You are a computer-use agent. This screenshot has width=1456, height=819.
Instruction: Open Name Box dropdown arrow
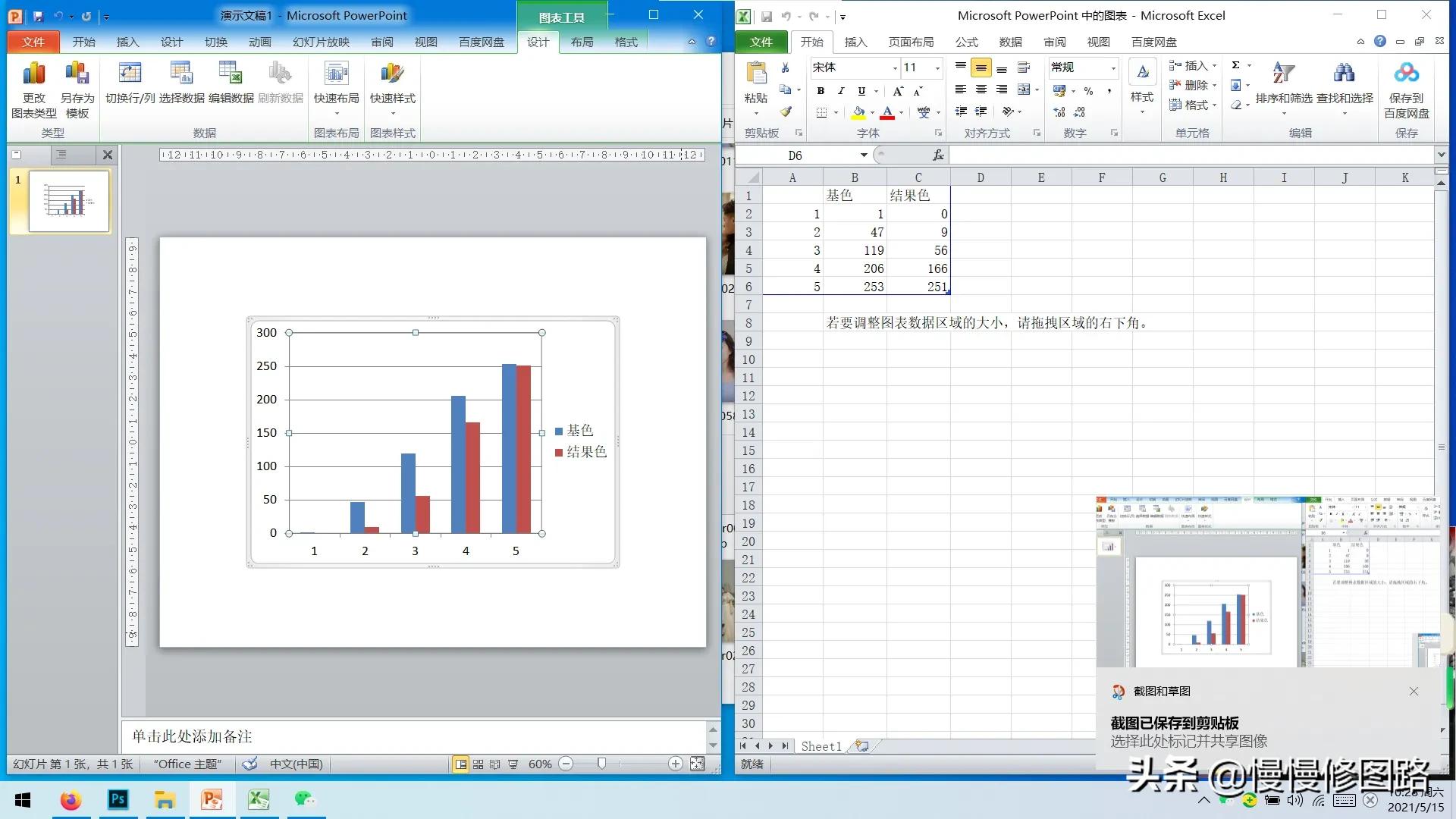point(864,155)
